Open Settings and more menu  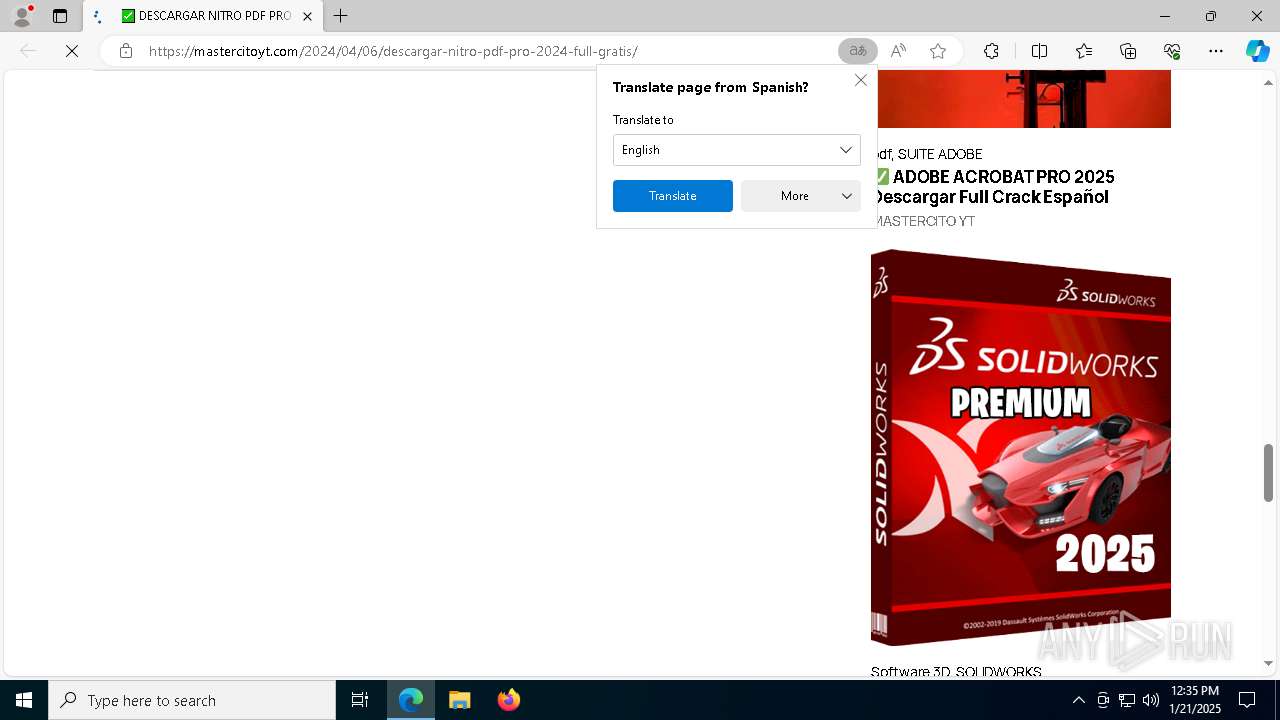[1216, 51]
